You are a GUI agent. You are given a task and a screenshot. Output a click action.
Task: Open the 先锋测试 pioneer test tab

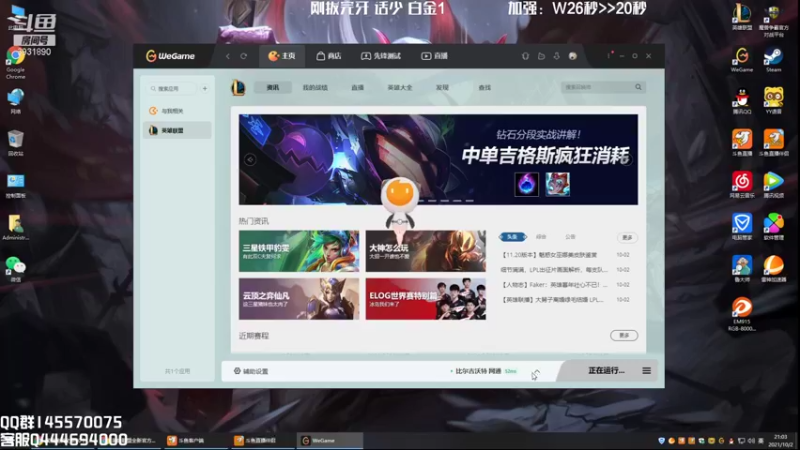tap(381, 56)
